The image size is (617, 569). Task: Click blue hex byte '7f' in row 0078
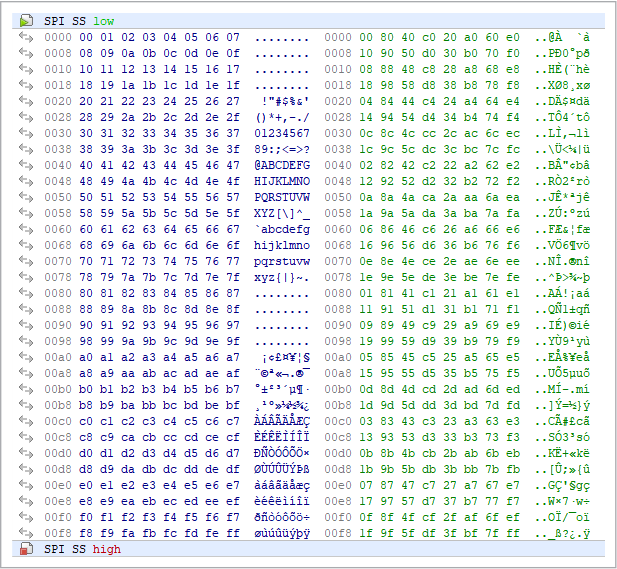[x=233, y=277]
